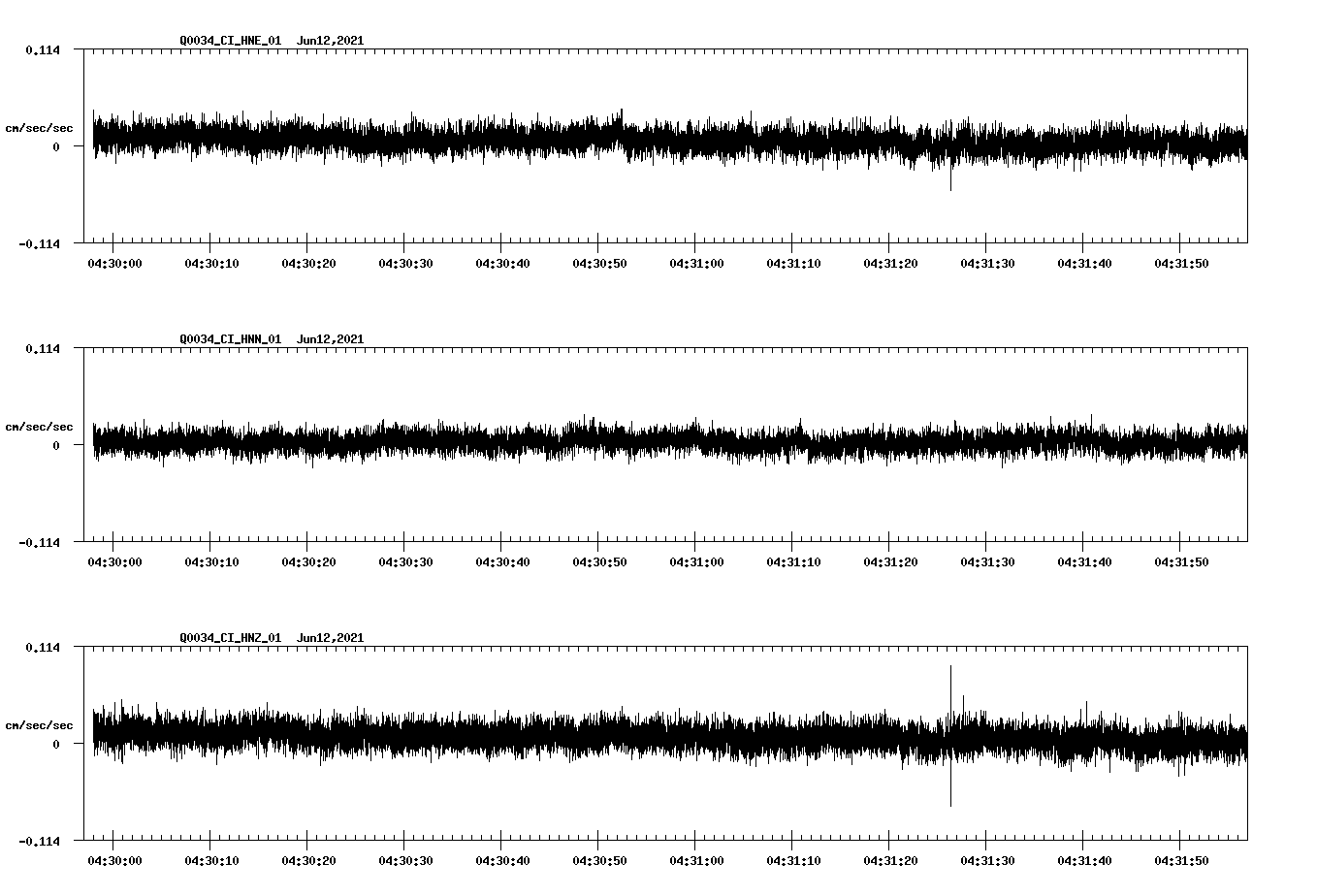Click 04:31:30 time label under HNZ plot
This screenshot has height=896, width=1317.
[x=987, y=861]
